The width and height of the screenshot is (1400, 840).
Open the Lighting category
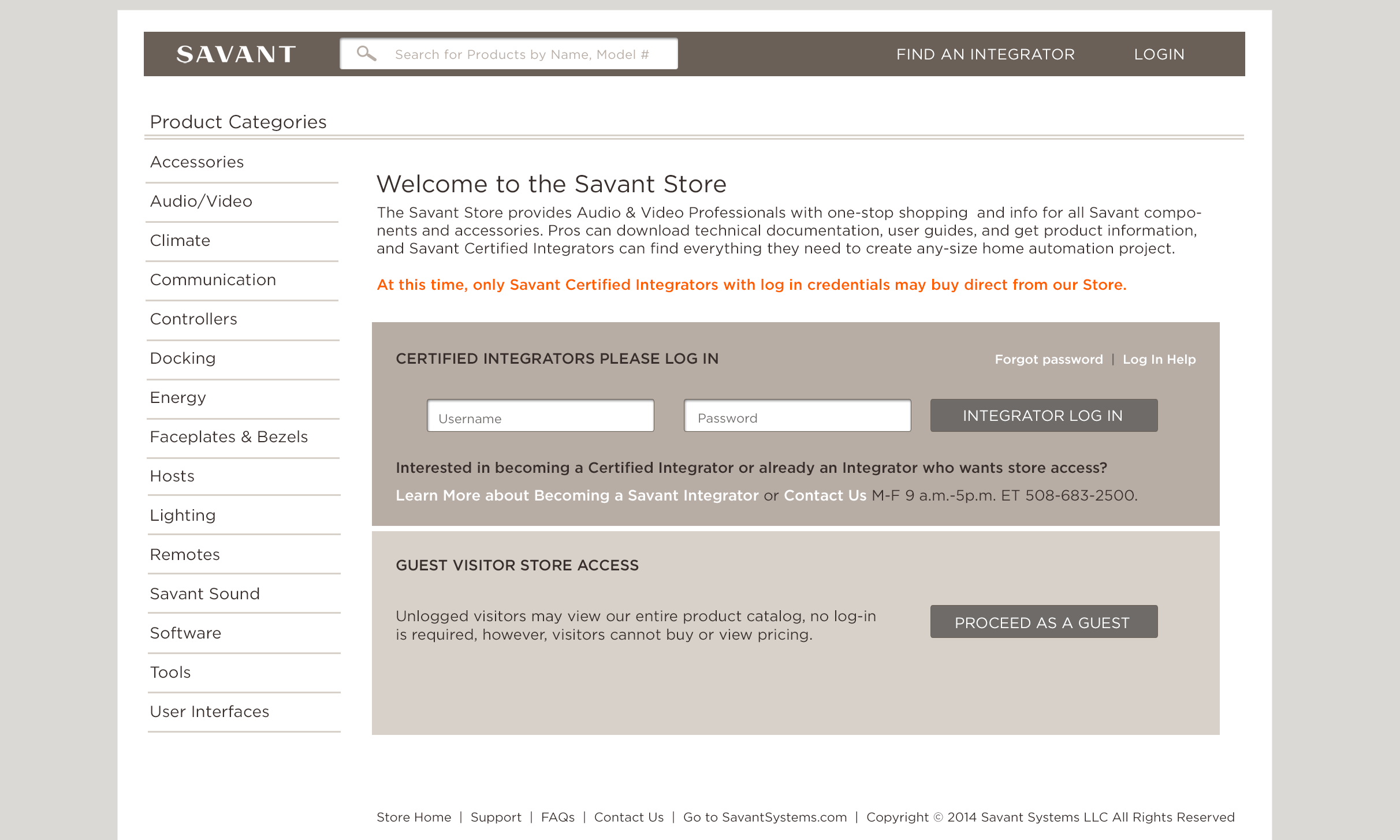(183, 515)
